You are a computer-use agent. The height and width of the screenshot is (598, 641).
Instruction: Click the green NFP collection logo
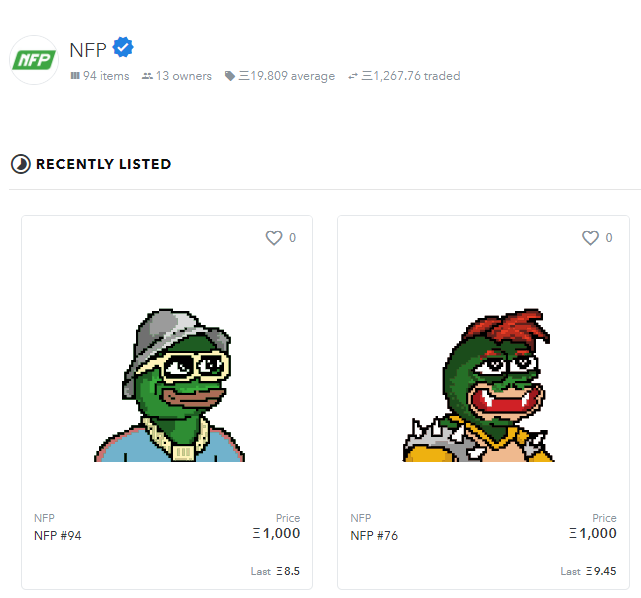point(34,60)
